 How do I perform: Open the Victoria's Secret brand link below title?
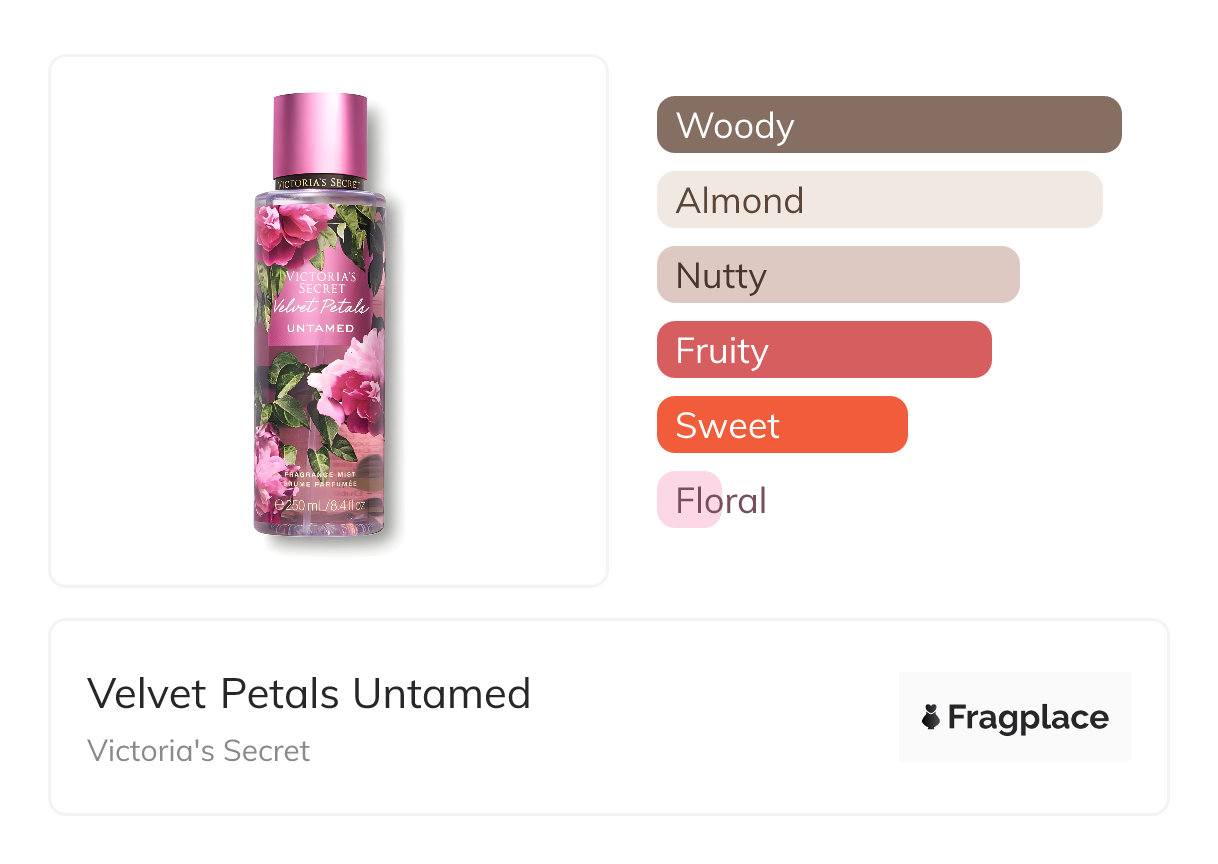click(x=199, y=751)
